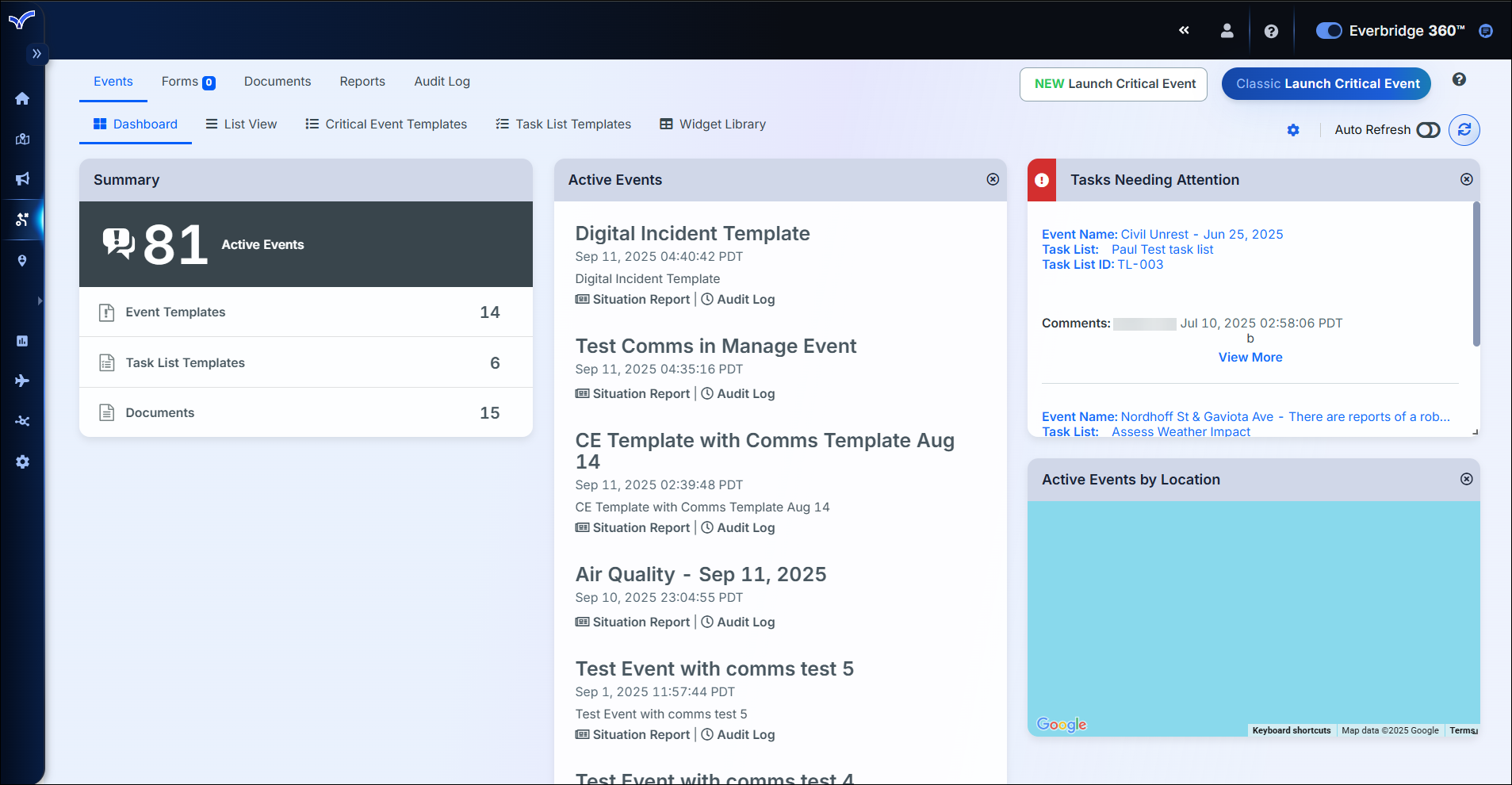Switch to the Forms tab
Viewport: 1512px width, 785px height.
[x=188, y=82]
